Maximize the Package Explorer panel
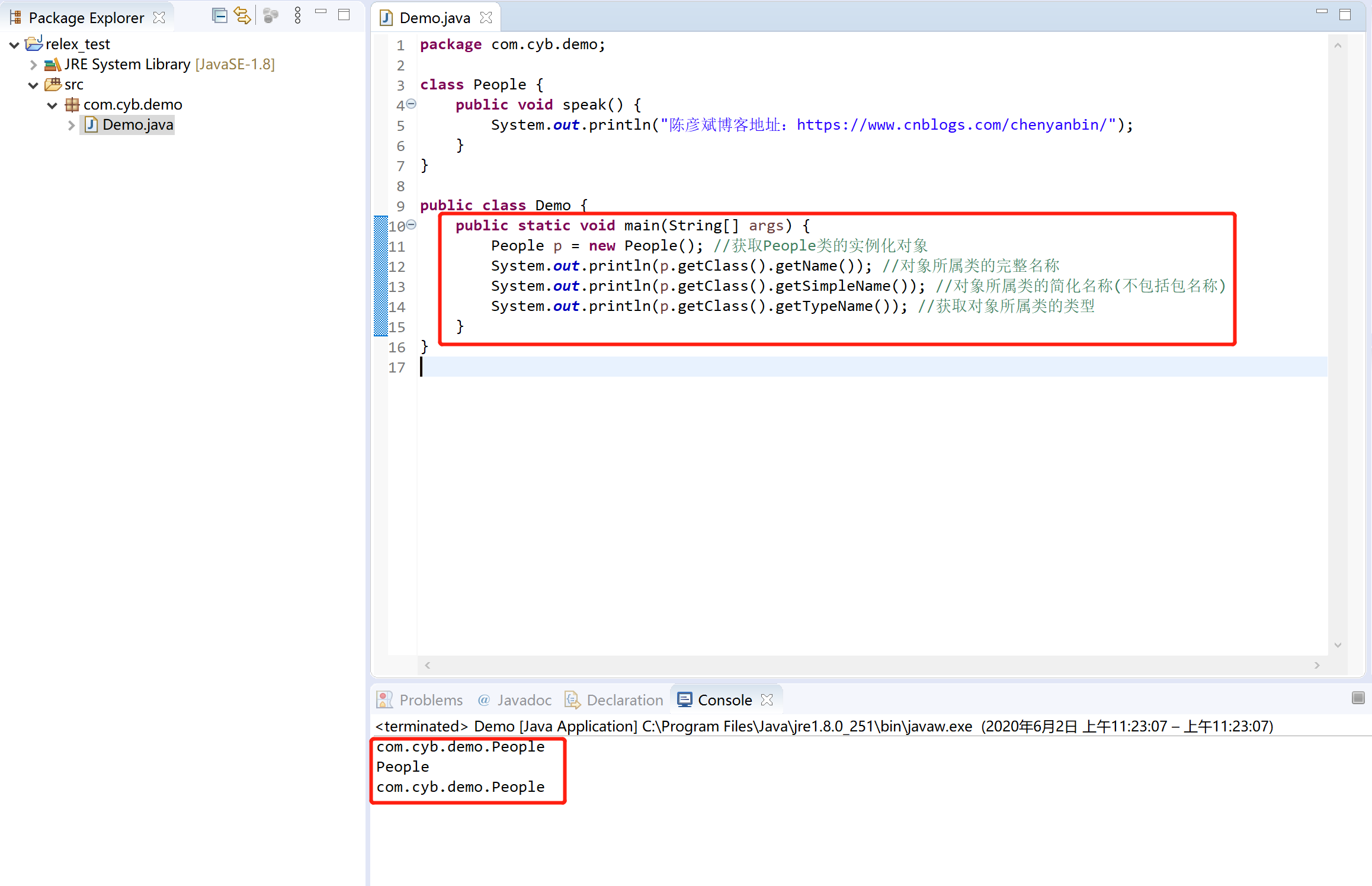This screenshot has width=1372, height=886. point(344,15)
